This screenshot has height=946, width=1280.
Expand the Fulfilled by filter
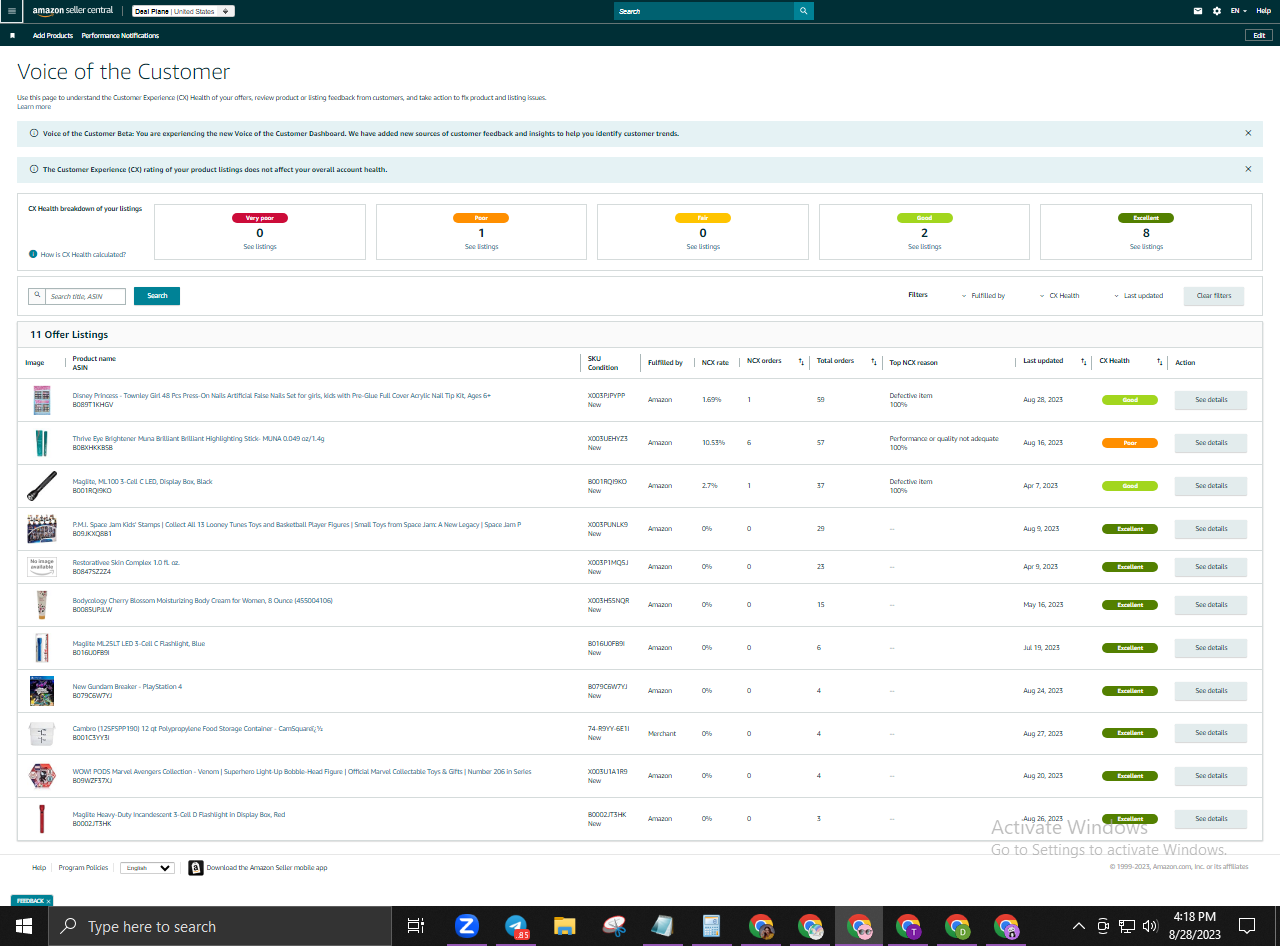click(983, 296)
